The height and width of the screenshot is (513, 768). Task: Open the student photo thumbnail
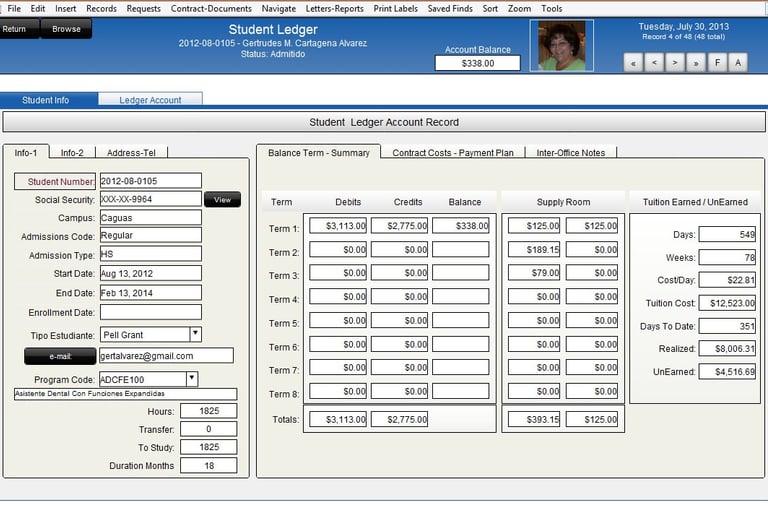tap(561, 46)
